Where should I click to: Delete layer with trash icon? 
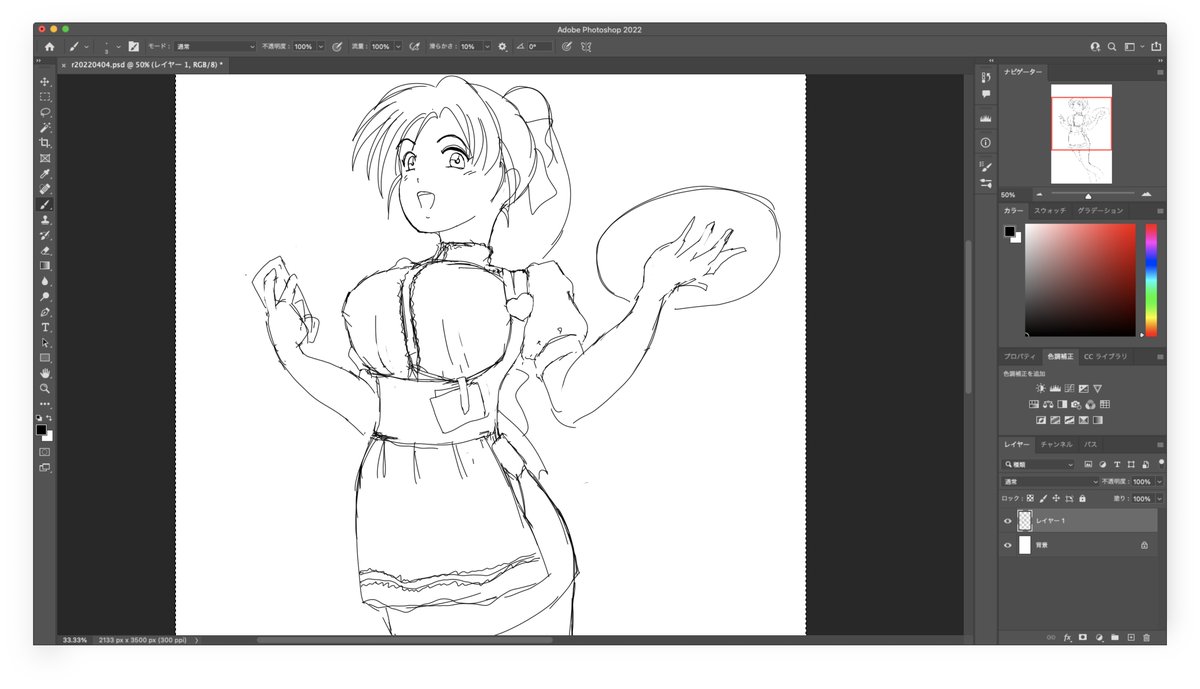(x=1147, y=637)
